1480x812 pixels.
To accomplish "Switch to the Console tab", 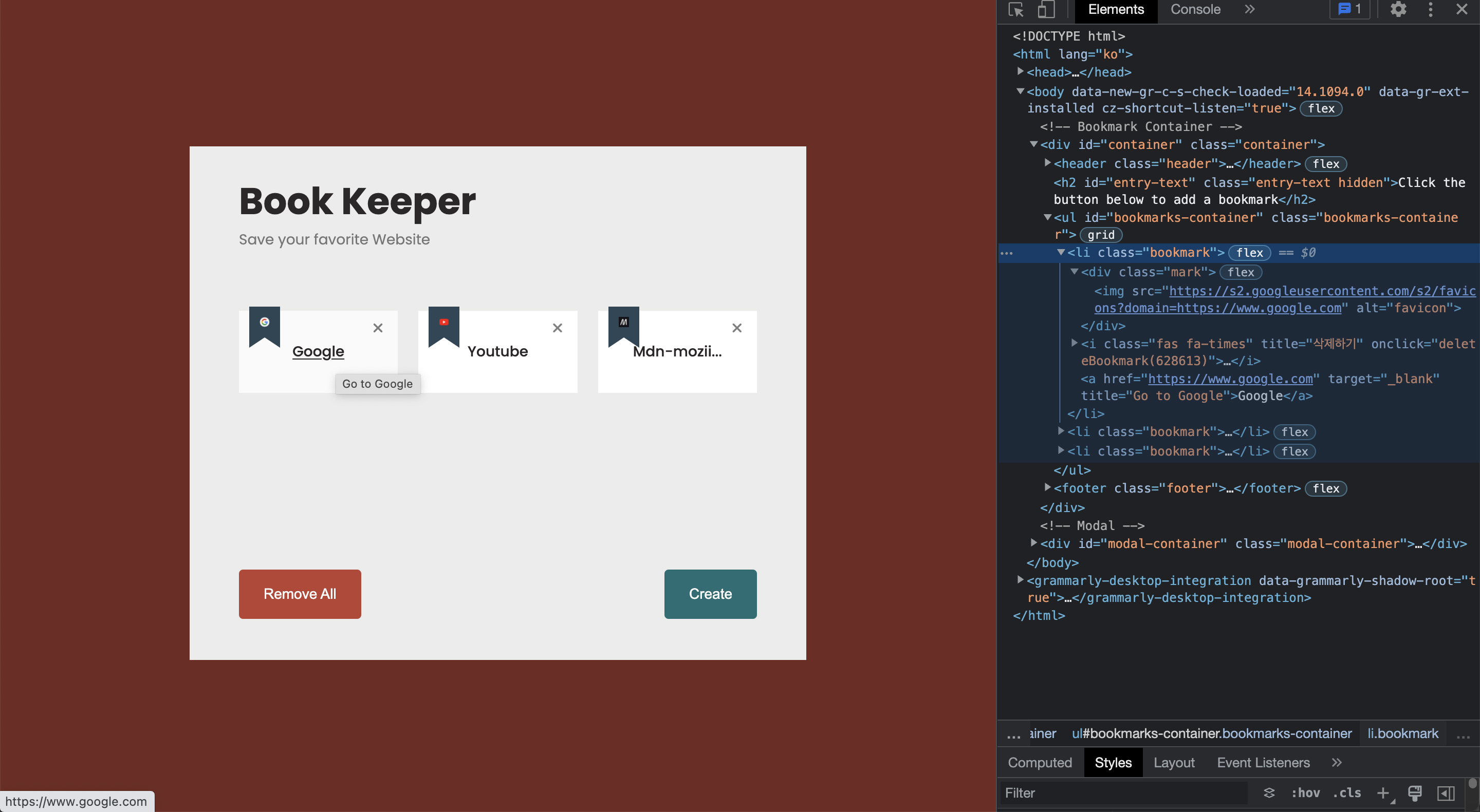I will pyautogui.click(x=1196, y=10).
